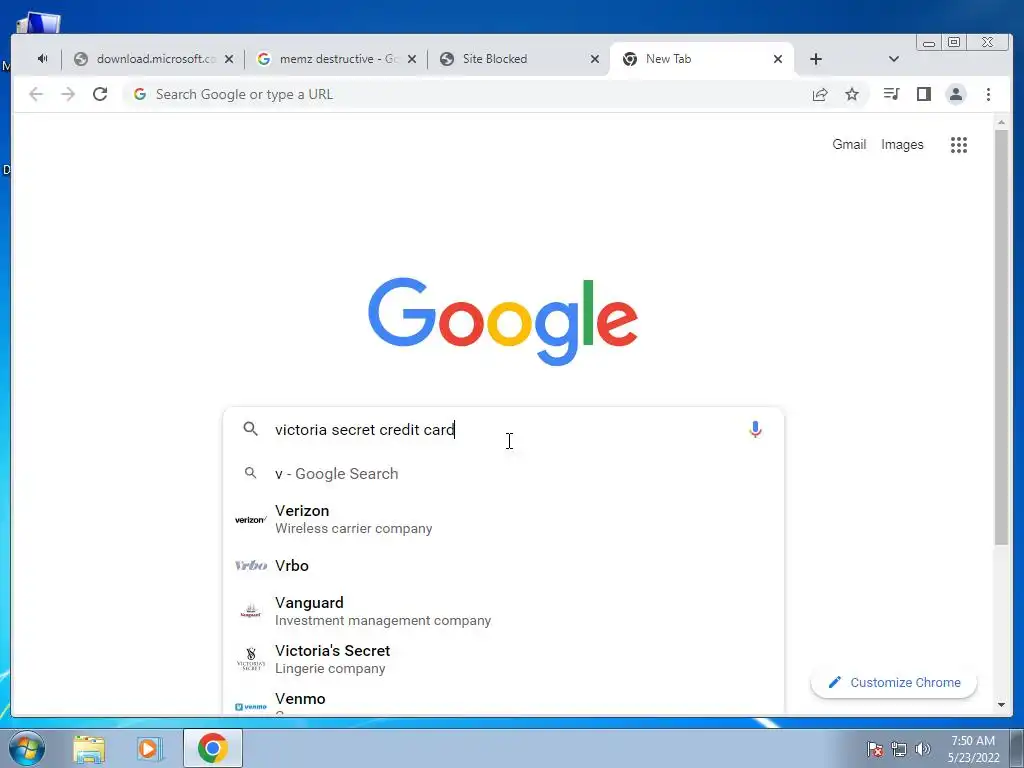1024x768 pixels.
Task: Click the Google G icon in address bar
Action: click(x=140, y=94)
